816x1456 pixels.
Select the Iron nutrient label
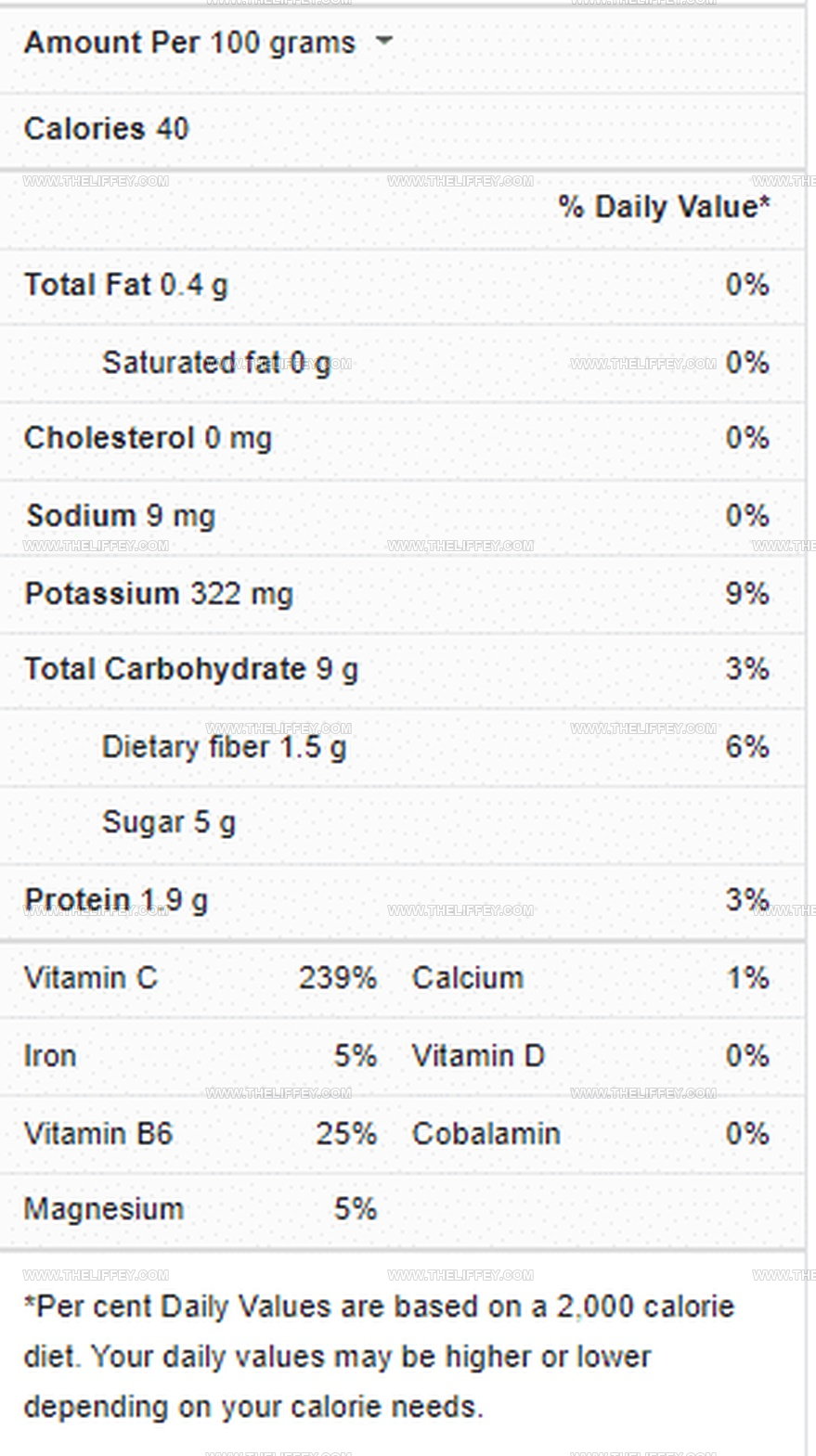50,1056
